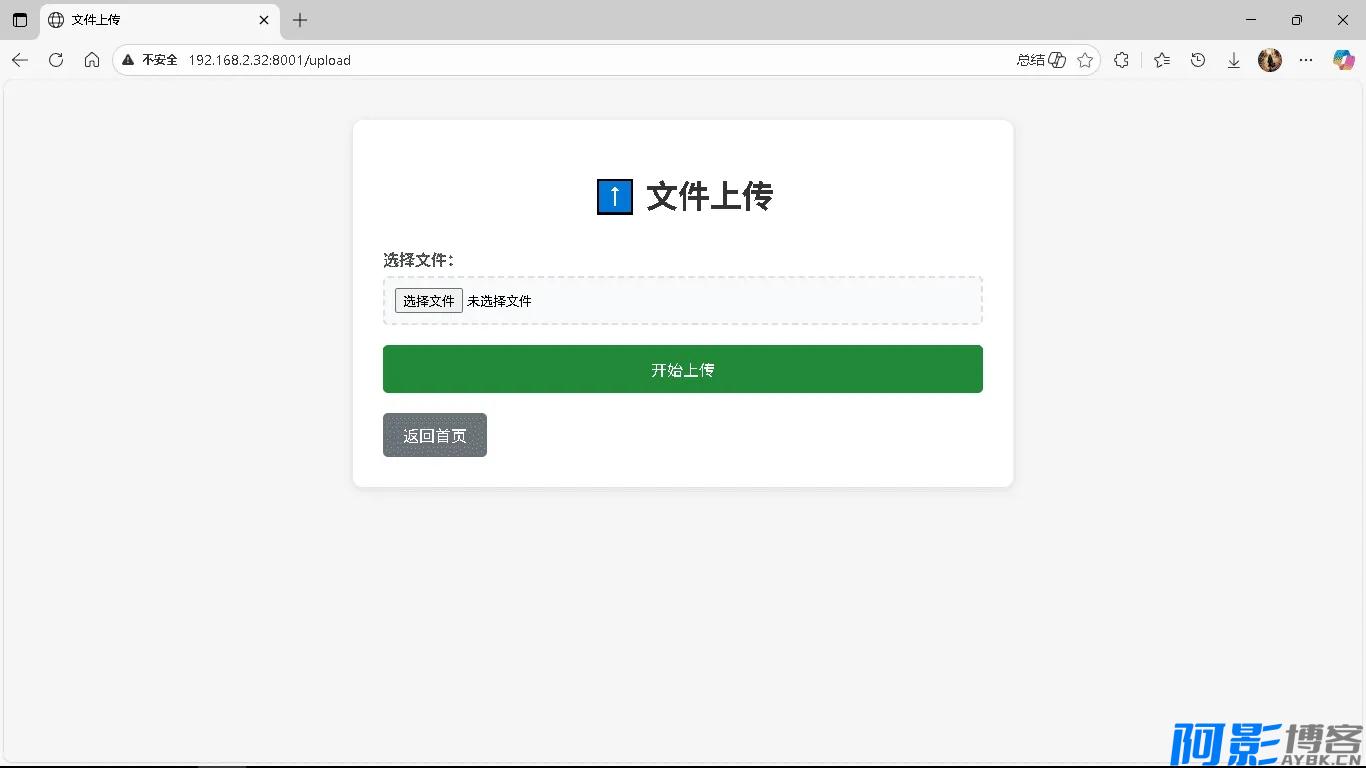Screen dimensions: 1366x768
Task: Open the favorites list panel
Action: [1161, 60]
